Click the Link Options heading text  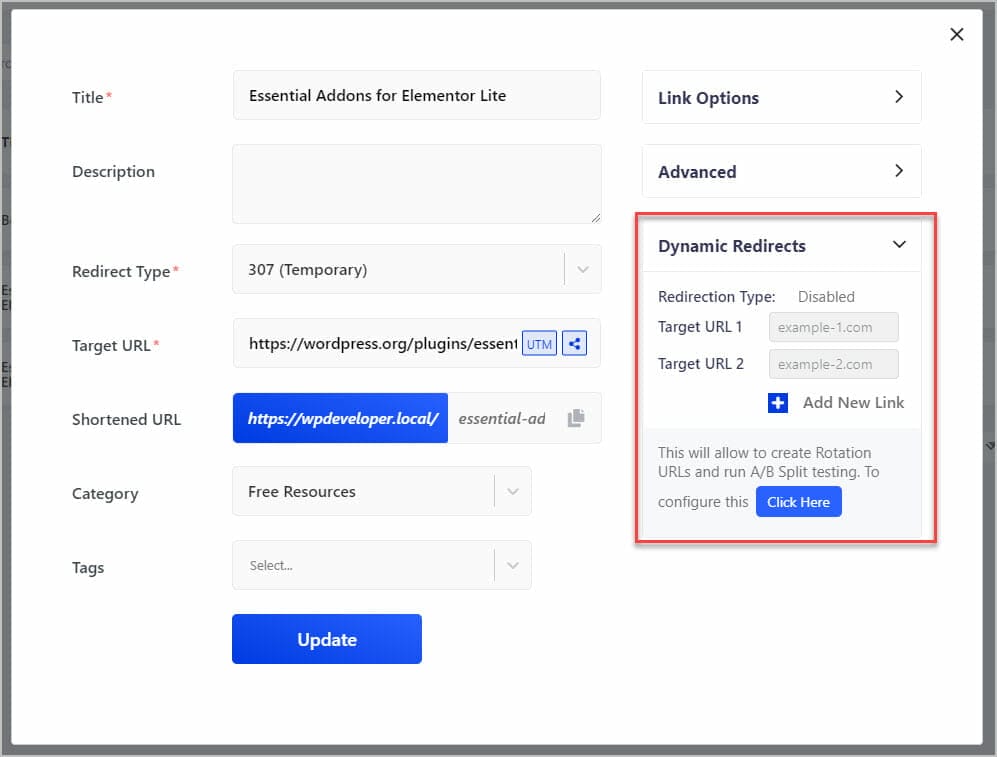coord(708,98)
